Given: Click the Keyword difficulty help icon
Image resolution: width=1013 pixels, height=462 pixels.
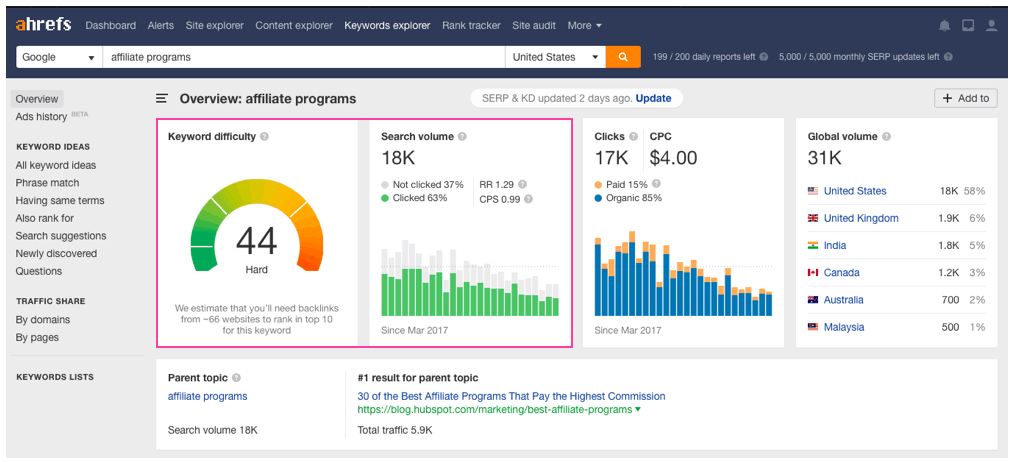Looking at the screenshot, I should tap(264, 136).
